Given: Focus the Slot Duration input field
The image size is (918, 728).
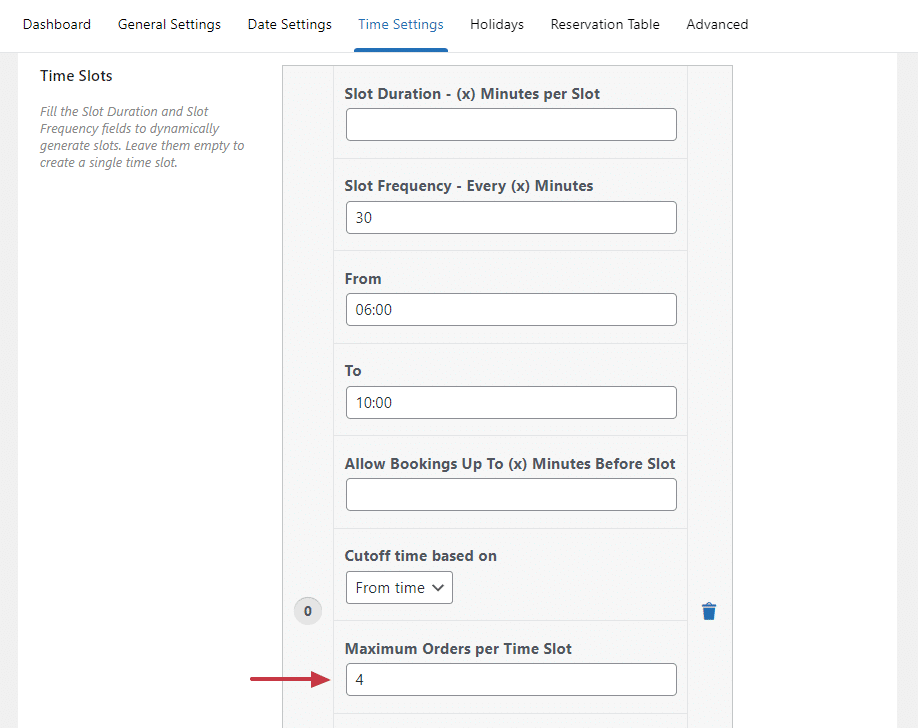Looking at the screenshot, I should pyautogui.click(x=511, y=125).
